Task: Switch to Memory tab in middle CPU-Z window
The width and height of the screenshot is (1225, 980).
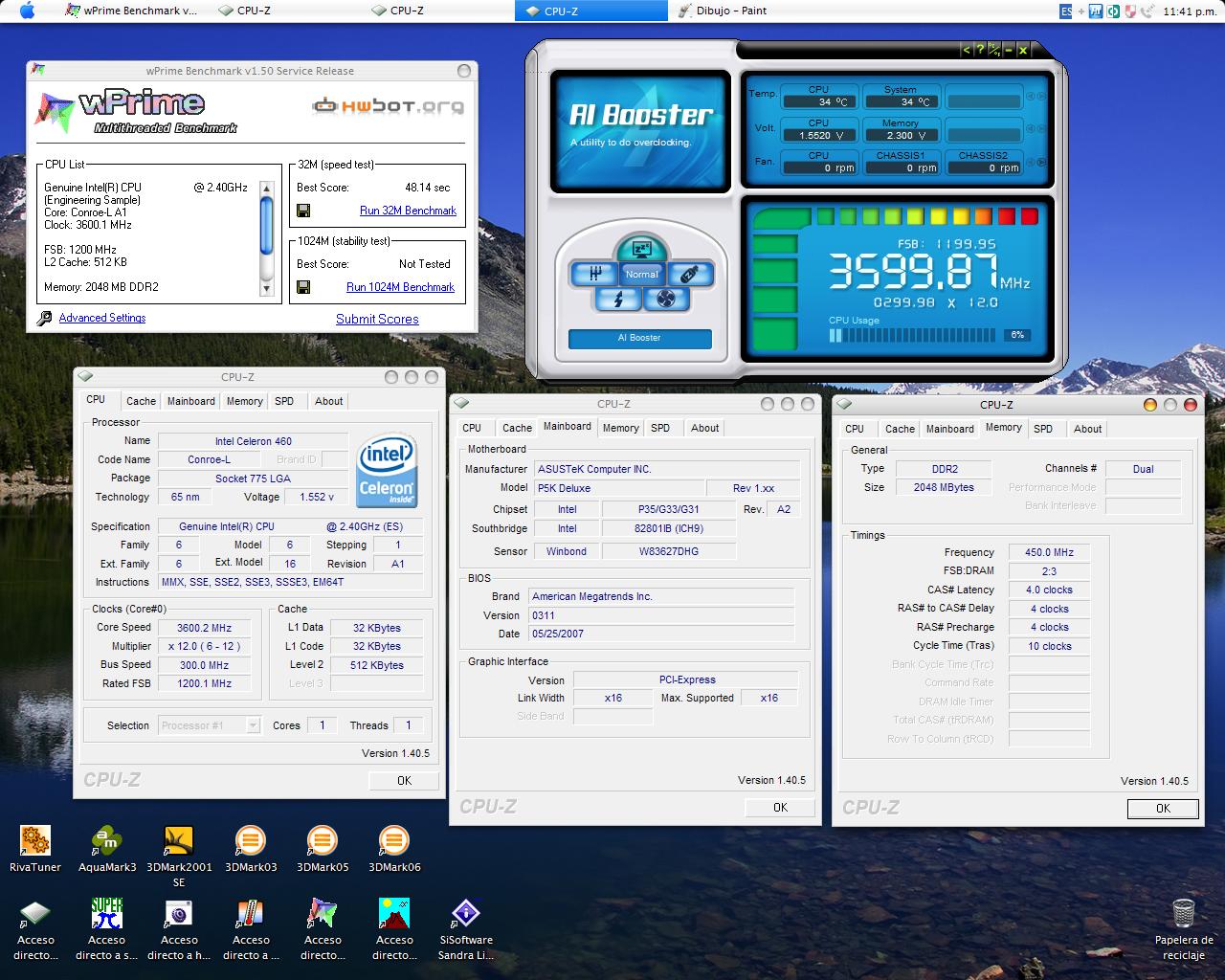Action: (x=621, y=429)
